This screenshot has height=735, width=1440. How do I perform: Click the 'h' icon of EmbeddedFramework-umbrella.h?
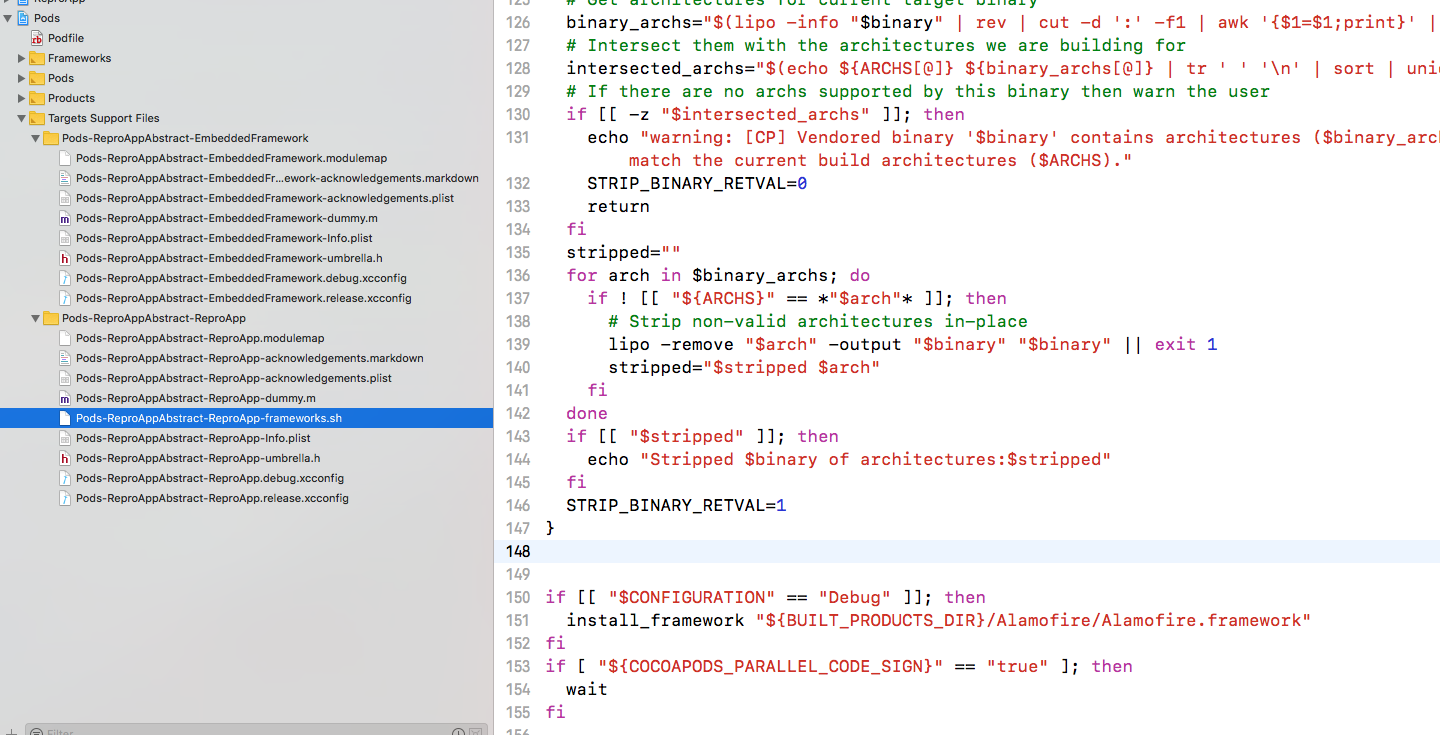click(x=65, y=258)
